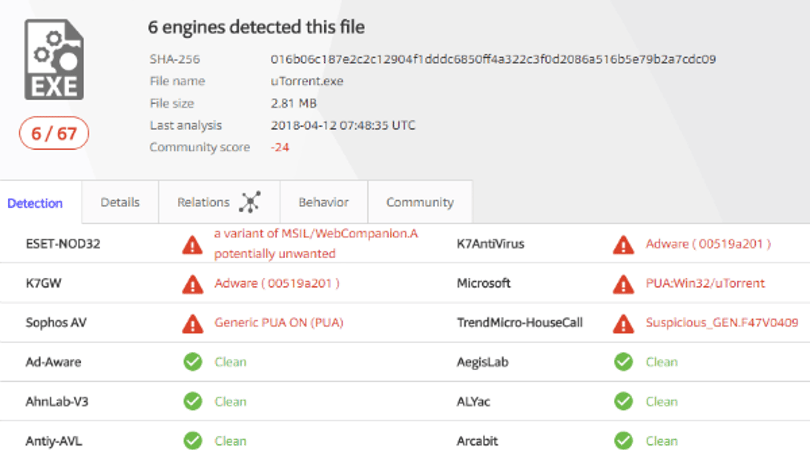
Task: Click the green checkmark next to AegisLab
Action: pos(624,362)
